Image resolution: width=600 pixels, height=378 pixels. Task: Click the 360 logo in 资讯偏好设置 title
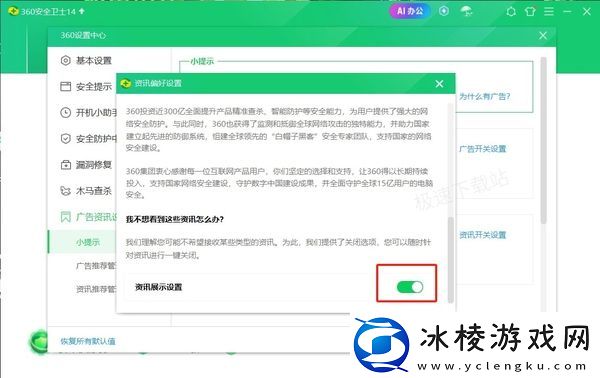pos(126,83)
